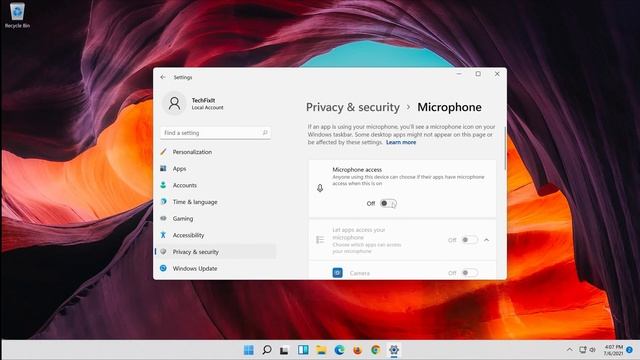640x360 pixels.
Task: Toggle Camera app microphone access switch
Action: tap(469, 273)
